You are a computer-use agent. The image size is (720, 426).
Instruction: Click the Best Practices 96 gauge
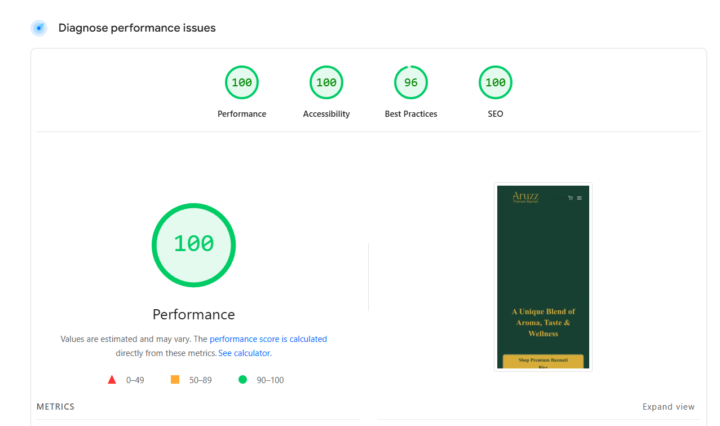[411, 82]
